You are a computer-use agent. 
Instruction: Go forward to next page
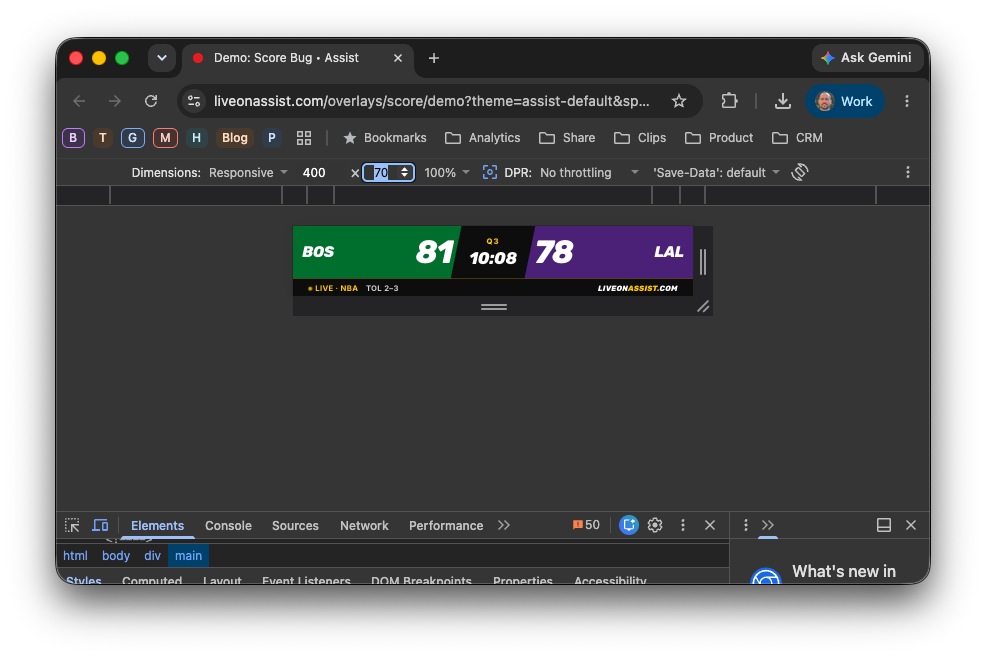(114, 101)
